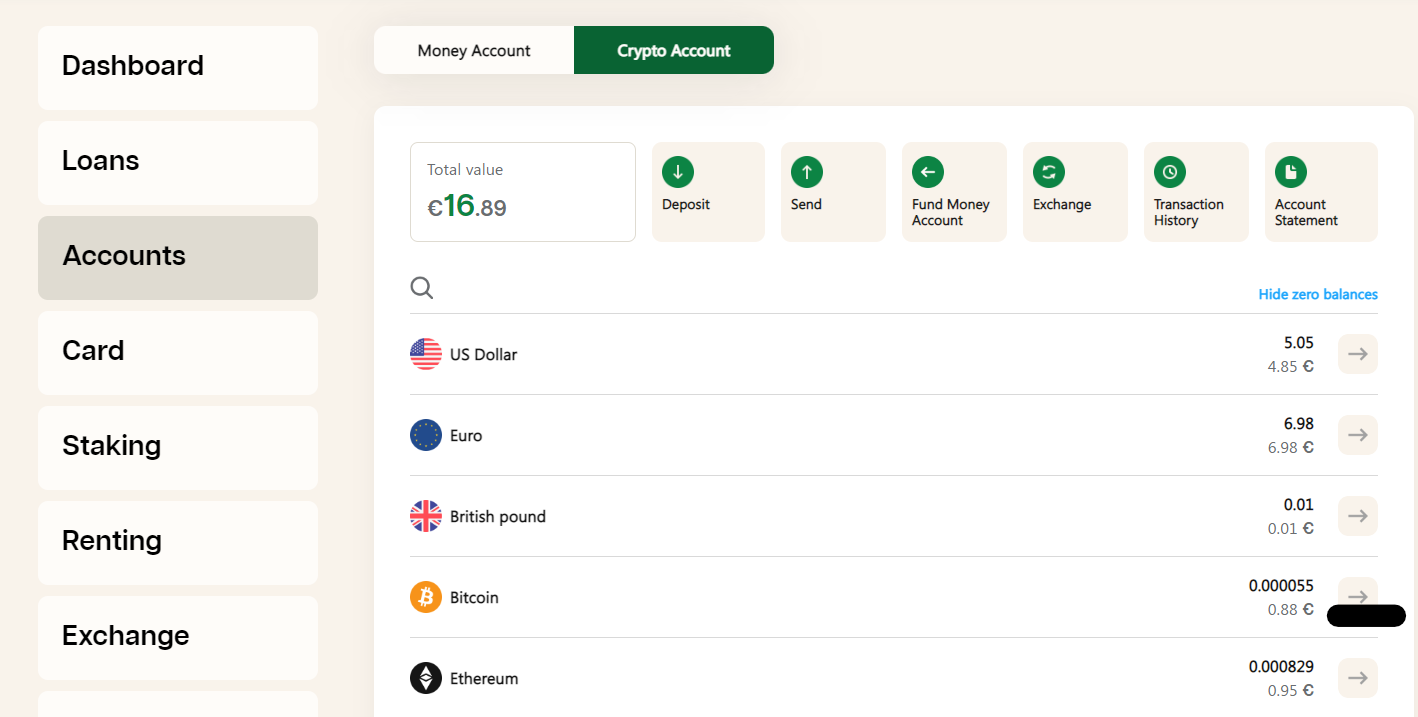Click the Bitcoin coin icon

tap(426, 597)
